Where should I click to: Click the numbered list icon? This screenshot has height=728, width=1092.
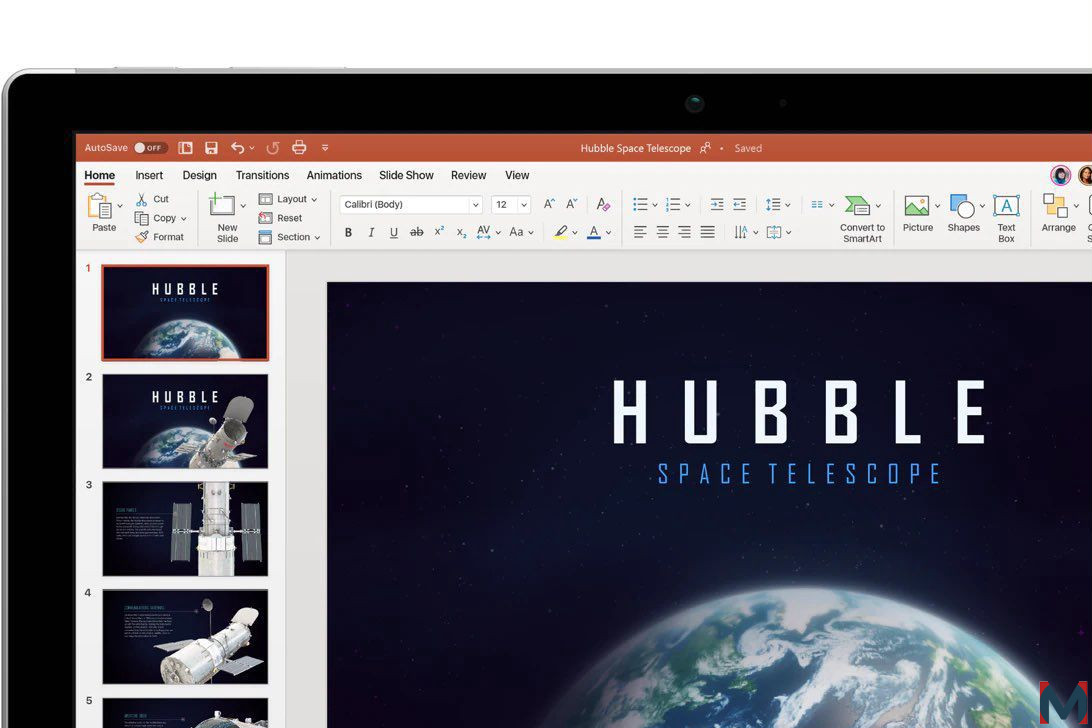673,204
